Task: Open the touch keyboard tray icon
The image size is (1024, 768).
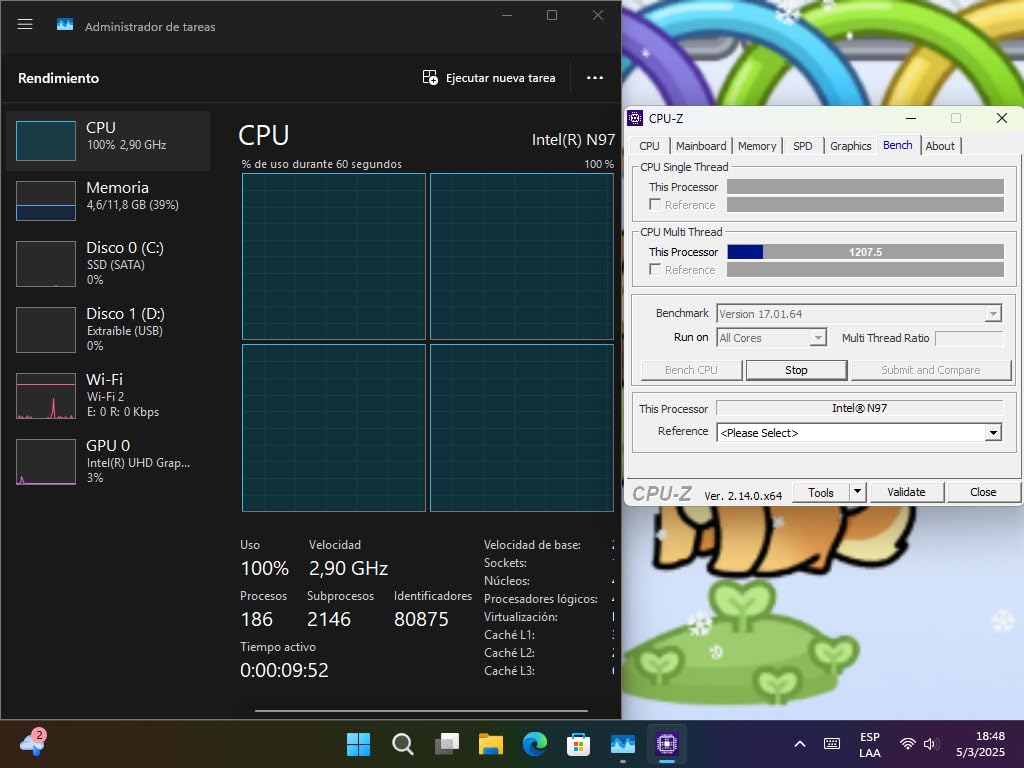Action: pyautogui.click(x=831, y=744)
